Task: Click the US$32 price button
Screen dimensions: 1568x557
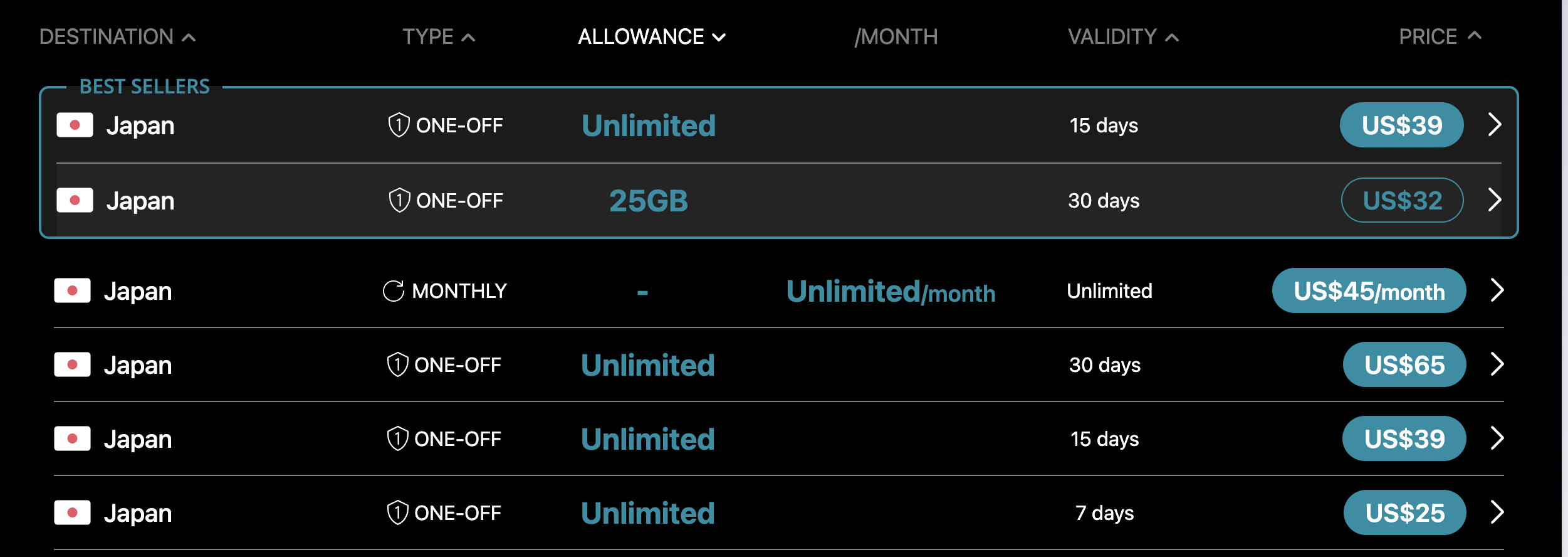Action: click(1402, 201)
